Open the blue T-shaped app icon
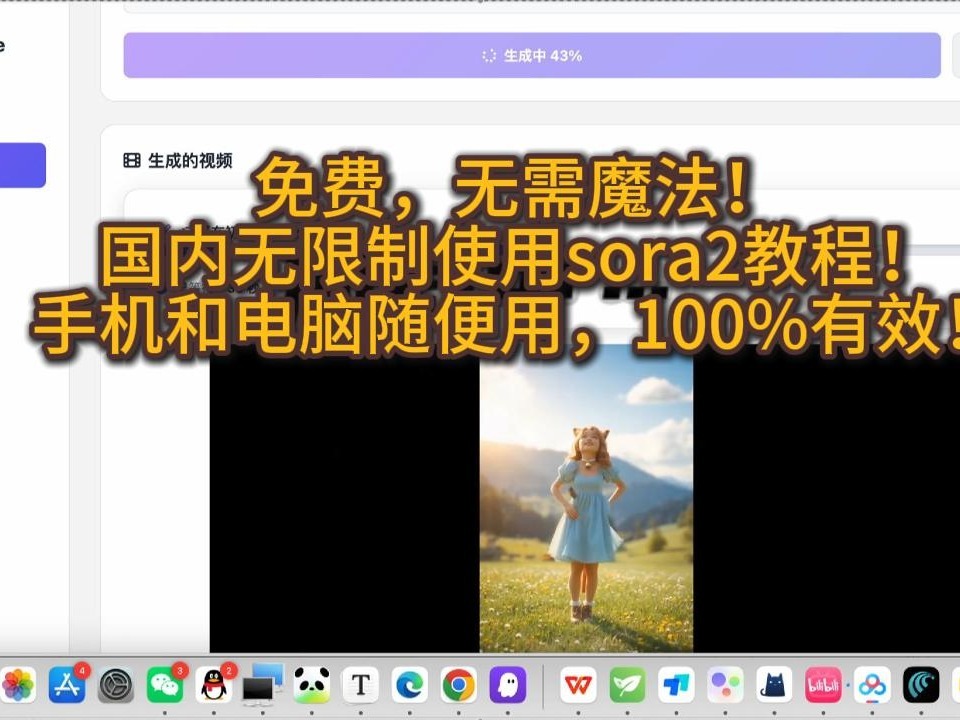 point(676,685)
